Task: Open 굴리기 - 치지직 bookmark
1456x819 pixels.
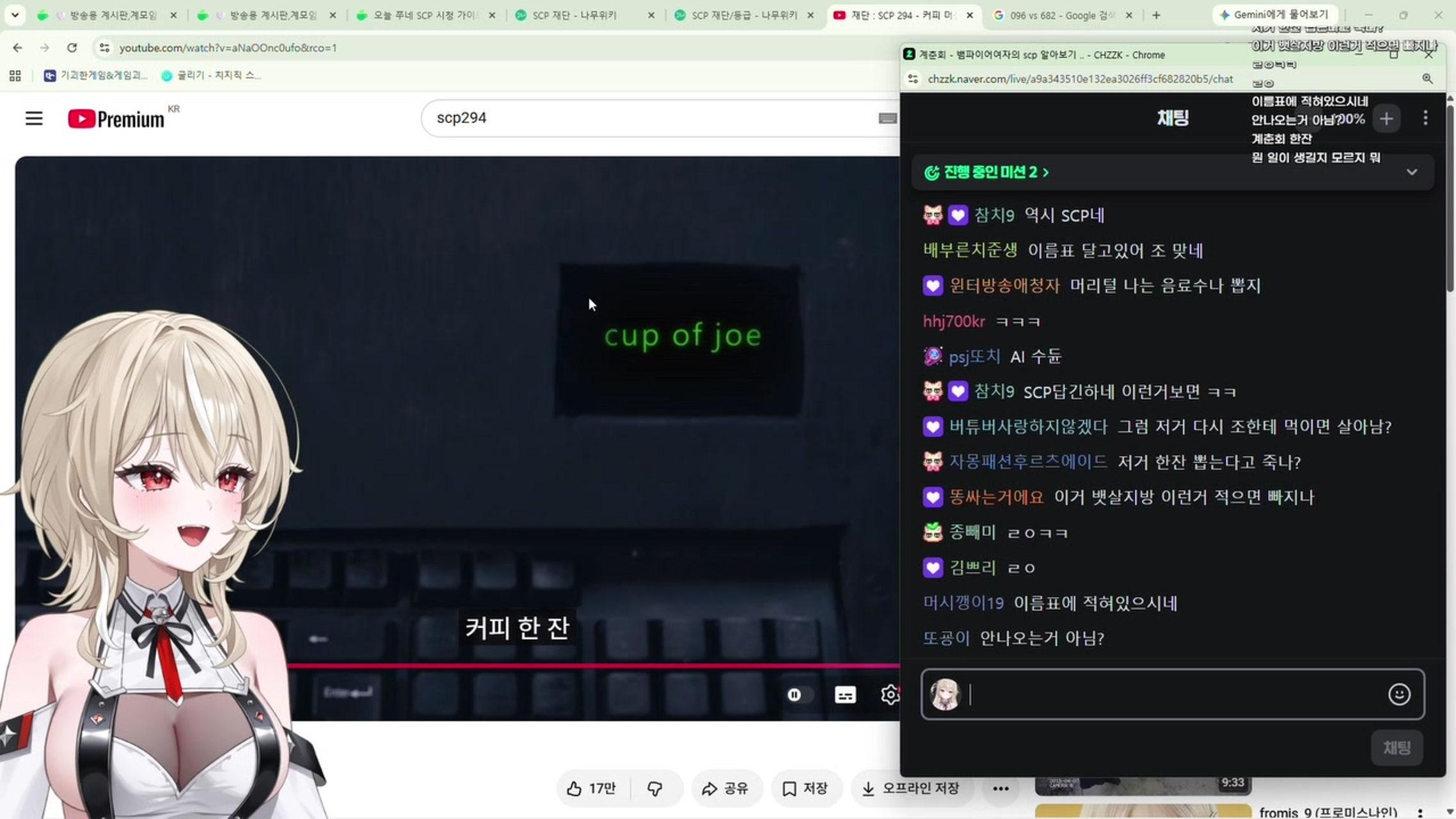Action: 211,76
